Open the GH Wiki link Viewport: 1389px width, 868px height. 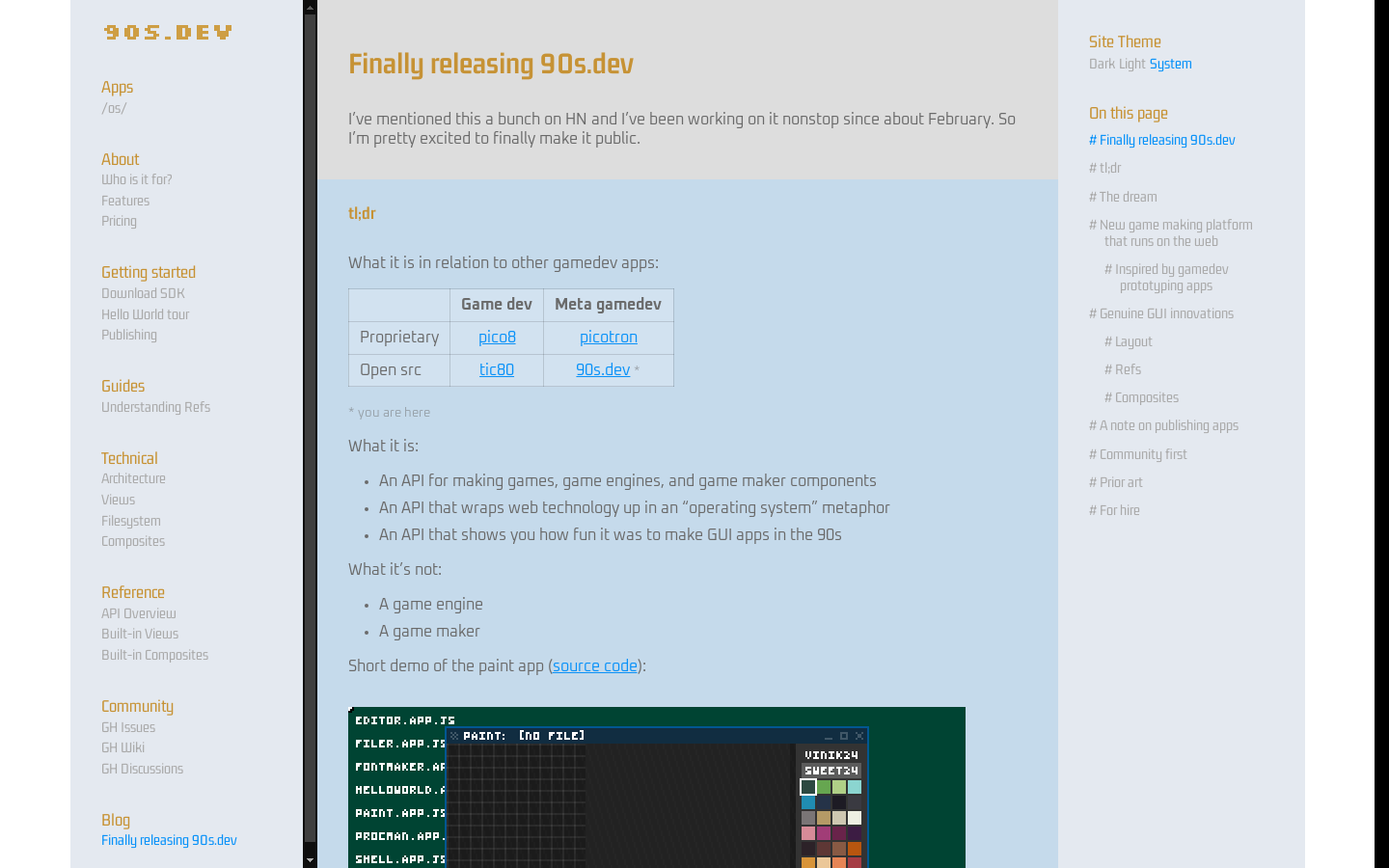pos(123,747)
